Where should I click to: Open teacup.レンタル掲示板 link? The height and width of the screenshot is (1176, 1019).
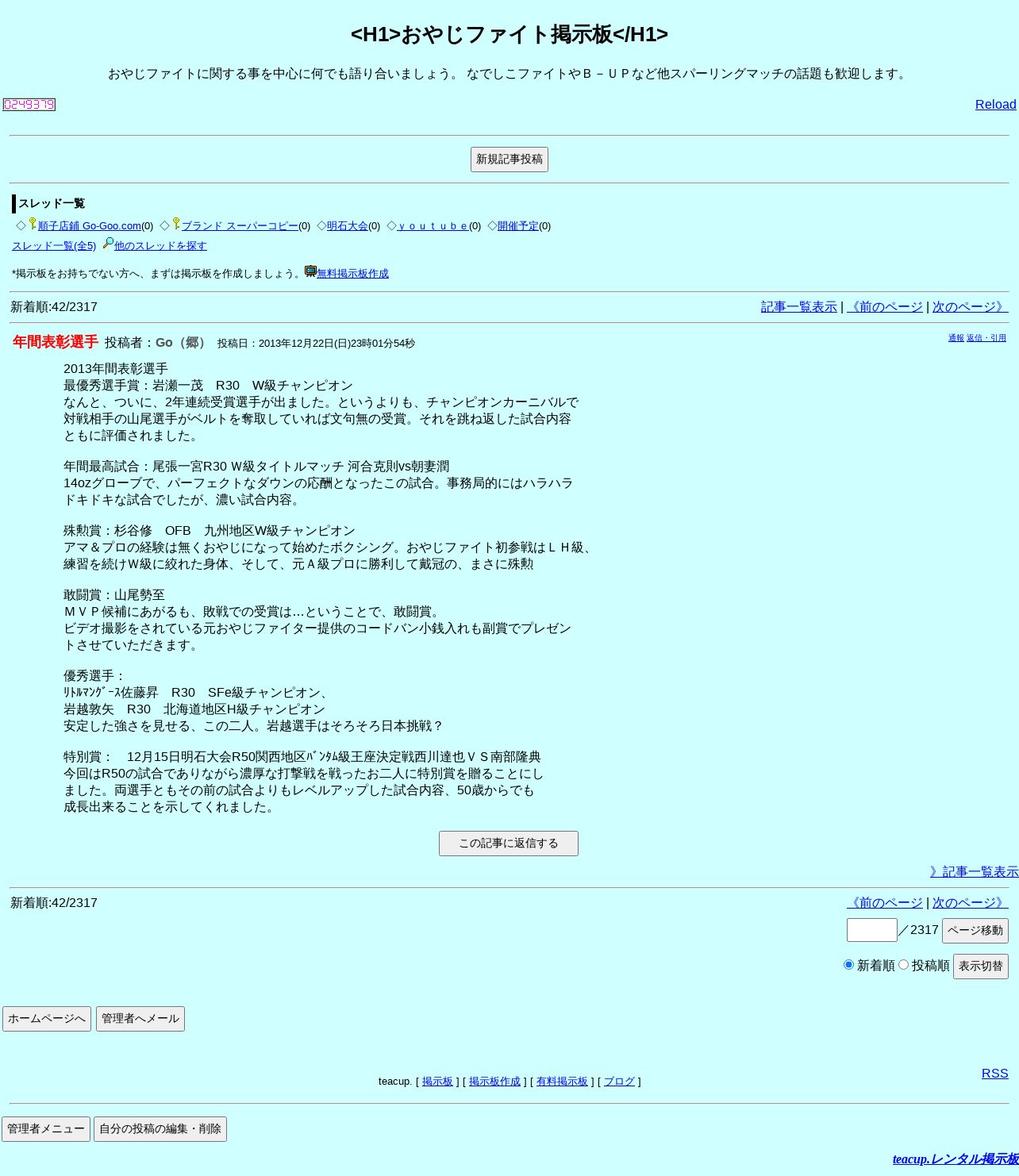[956, 1159]
